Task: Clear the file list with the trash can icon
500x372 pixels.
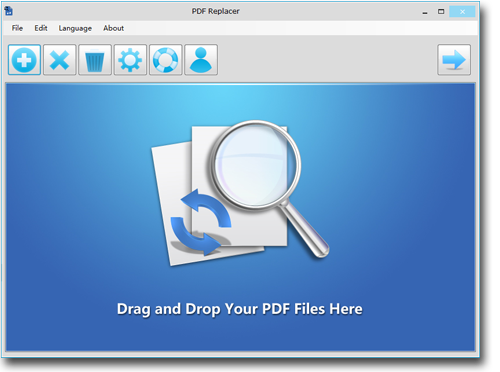Action: pyautogui.click(x=95, y=60)
